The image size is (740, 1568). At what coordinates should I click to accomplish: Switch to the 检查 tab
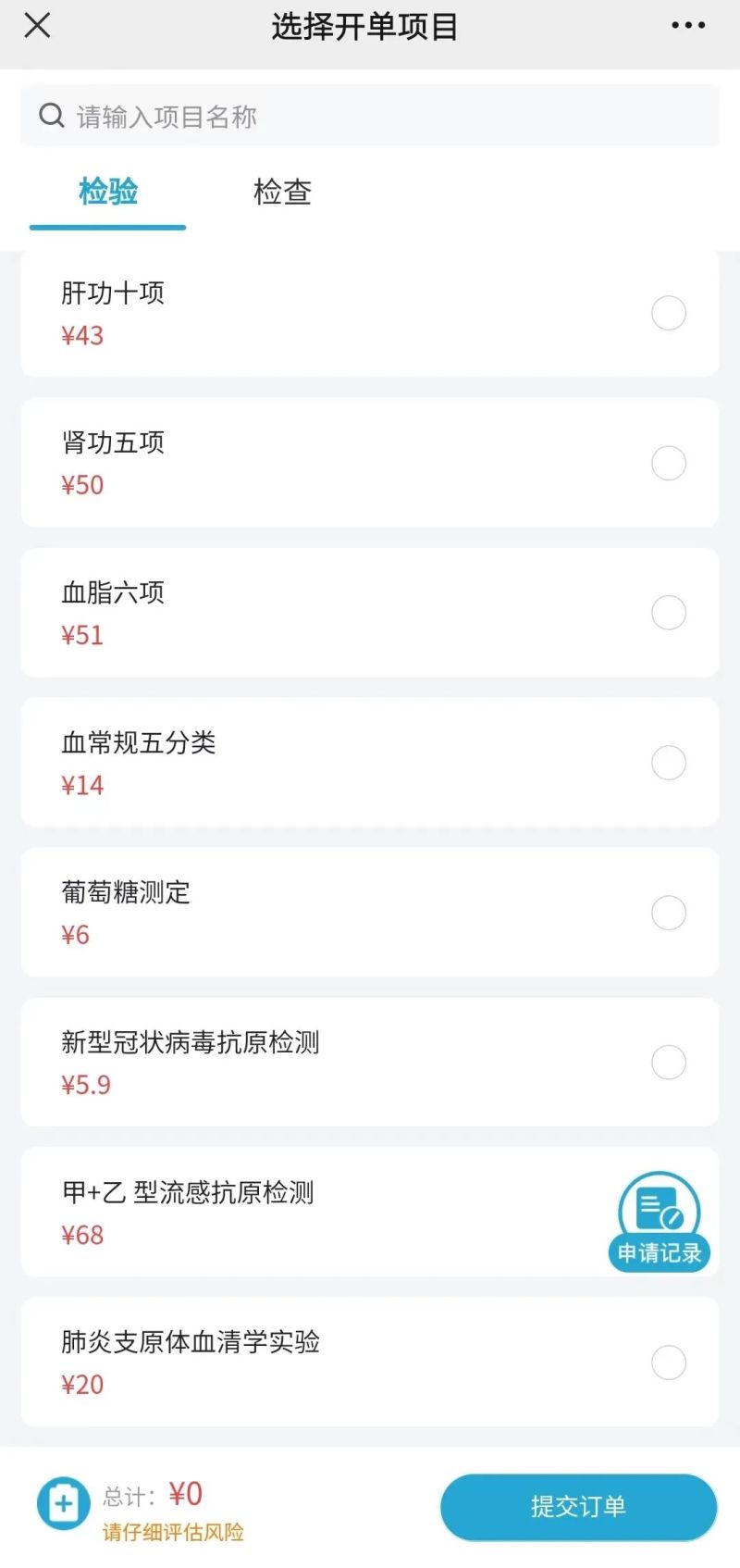click(282, 193)
